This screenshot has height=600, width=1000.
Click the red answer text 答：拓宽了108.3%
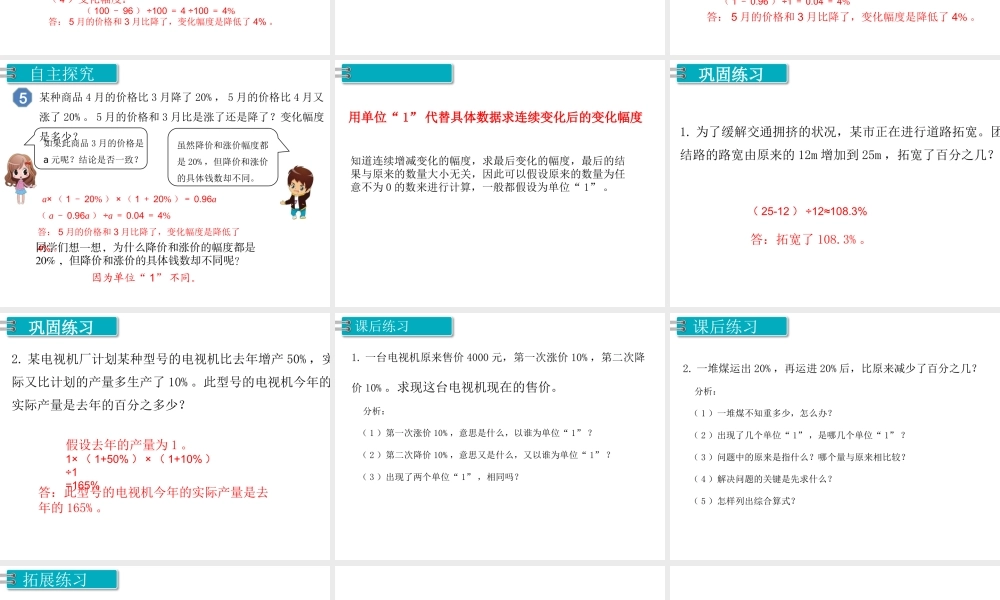pyautogui.click(x=808, y=239)
